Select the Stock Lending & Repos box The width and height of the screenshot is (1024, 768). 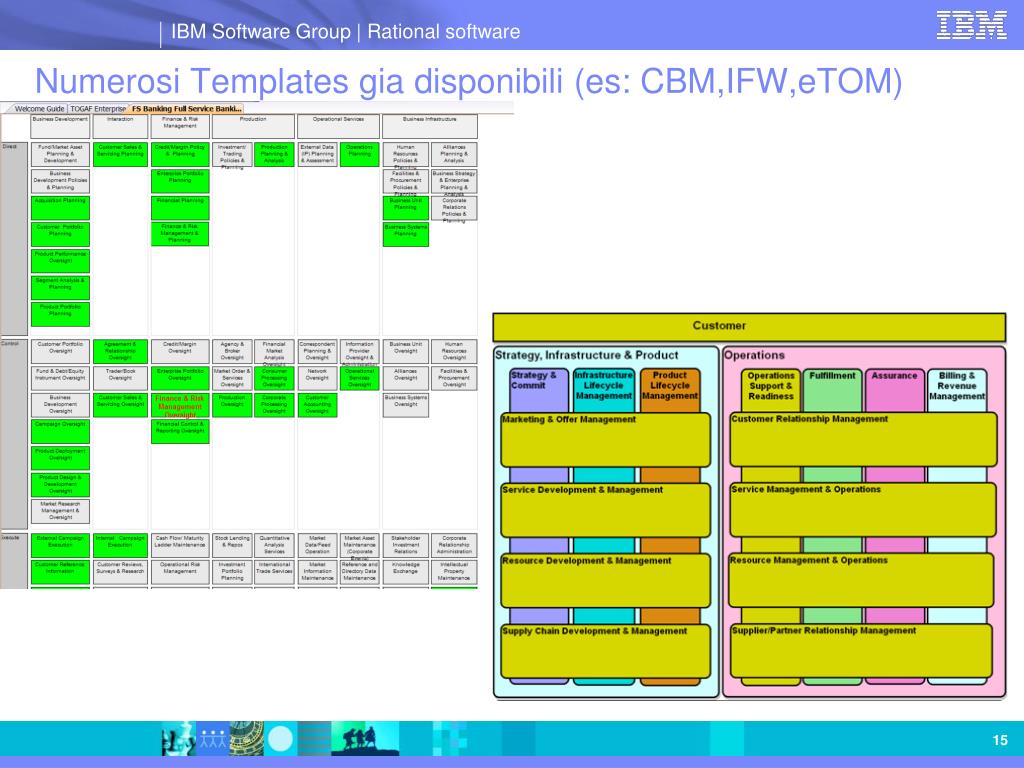232,545
